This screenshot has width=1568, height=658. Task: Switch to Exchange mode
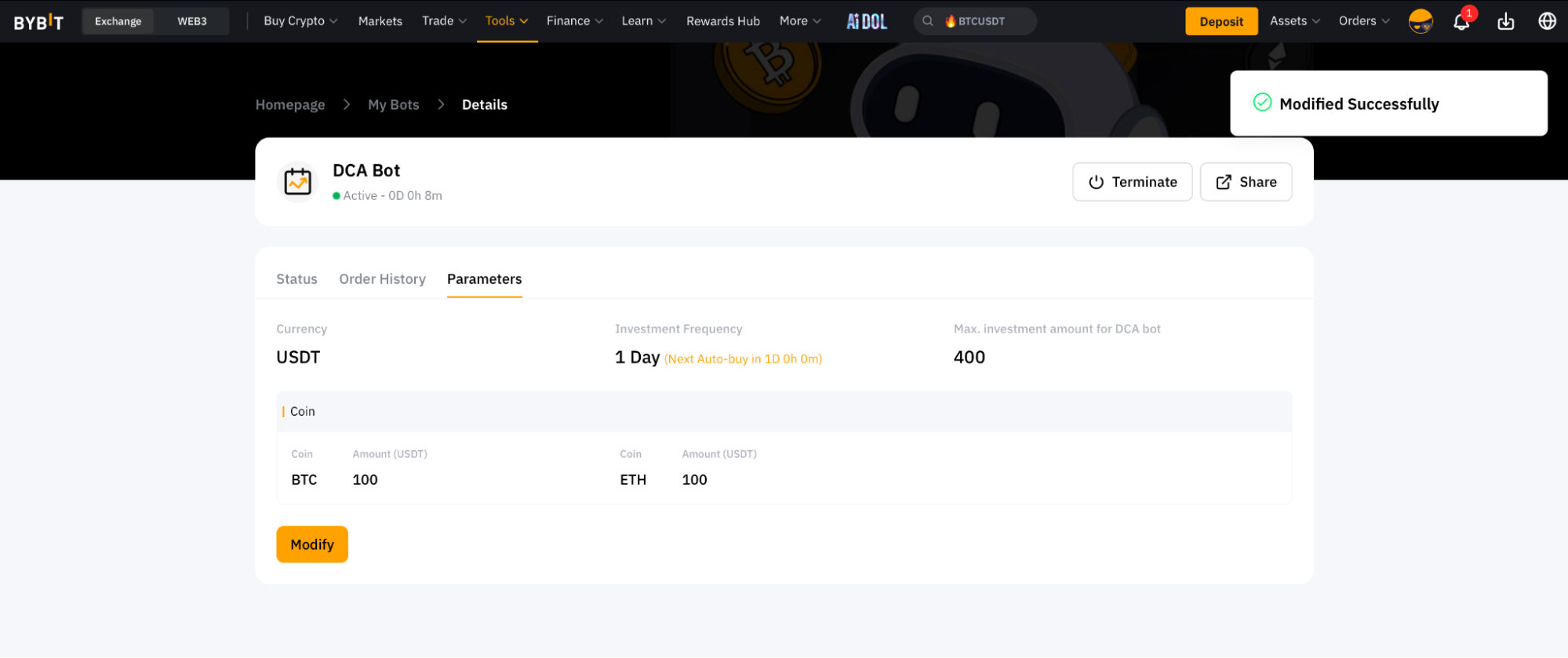pos(118,21)
